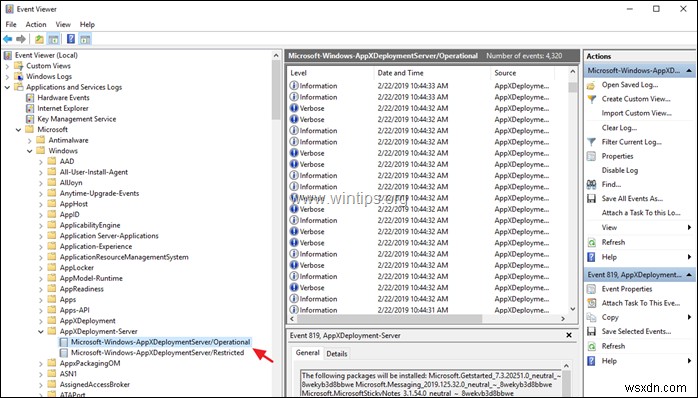698x398 pixels.
Task: Collapse the AppXDeployment-Server node
Action: [x=41, y=332]
